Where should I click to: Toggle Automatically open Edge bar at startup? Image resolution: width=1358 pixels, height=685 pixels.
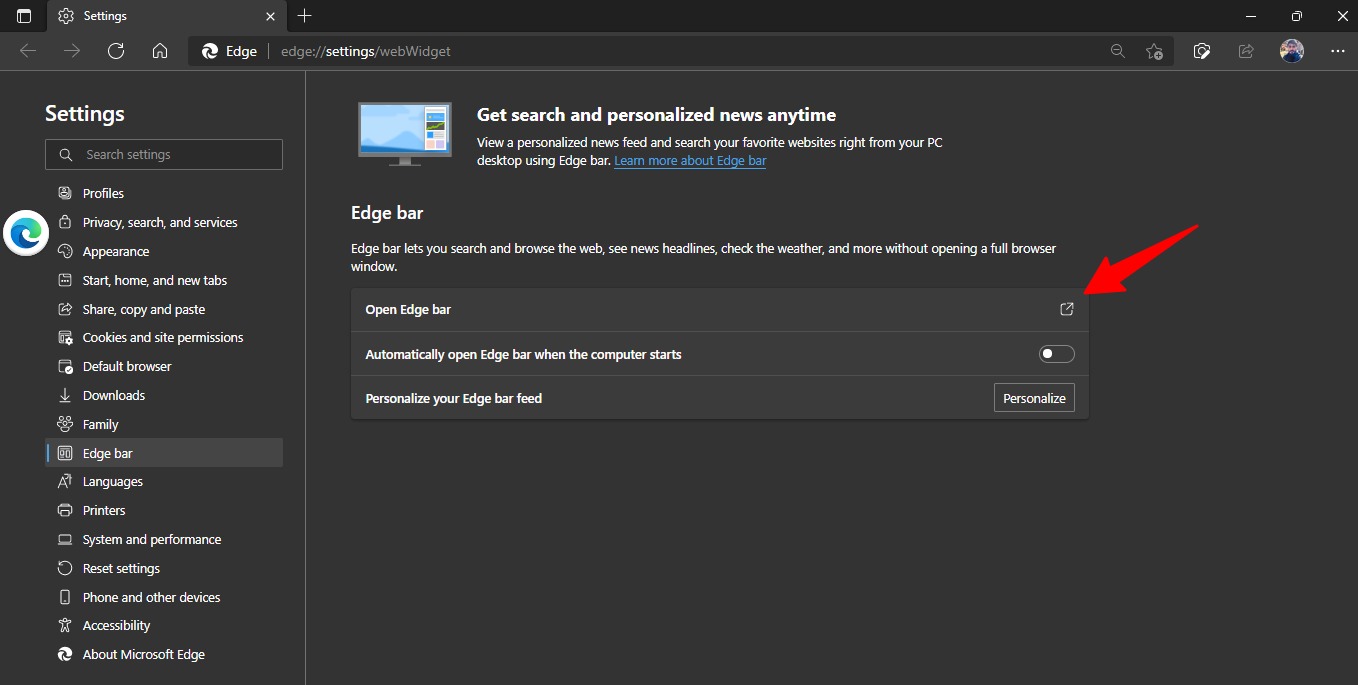(x=1057, y=354)
